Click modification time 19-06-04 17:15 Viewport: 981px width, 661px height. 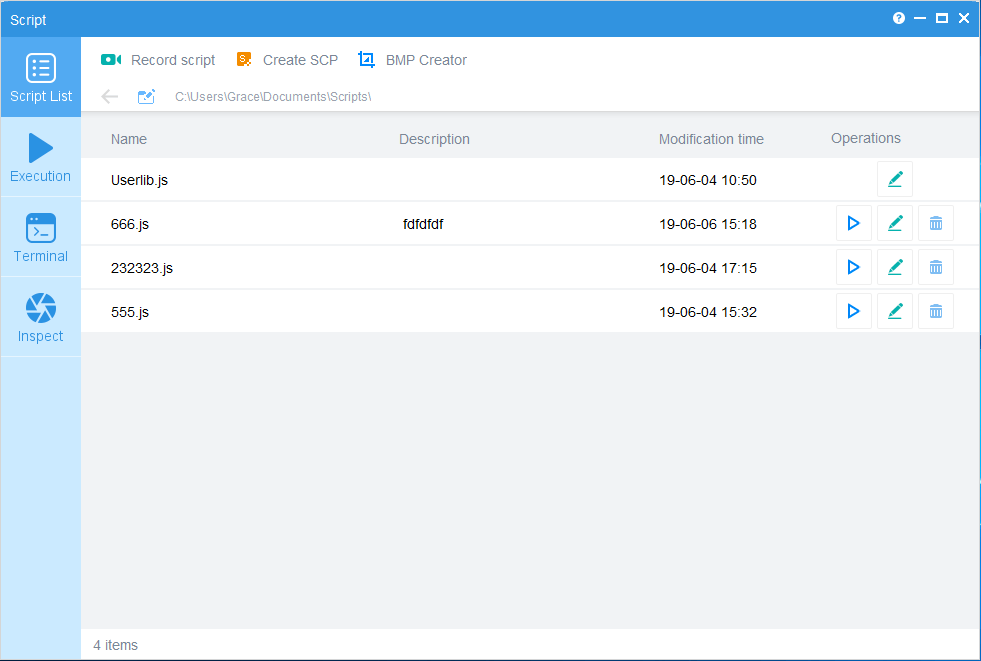pyautogui.click(x=708, y=268)
